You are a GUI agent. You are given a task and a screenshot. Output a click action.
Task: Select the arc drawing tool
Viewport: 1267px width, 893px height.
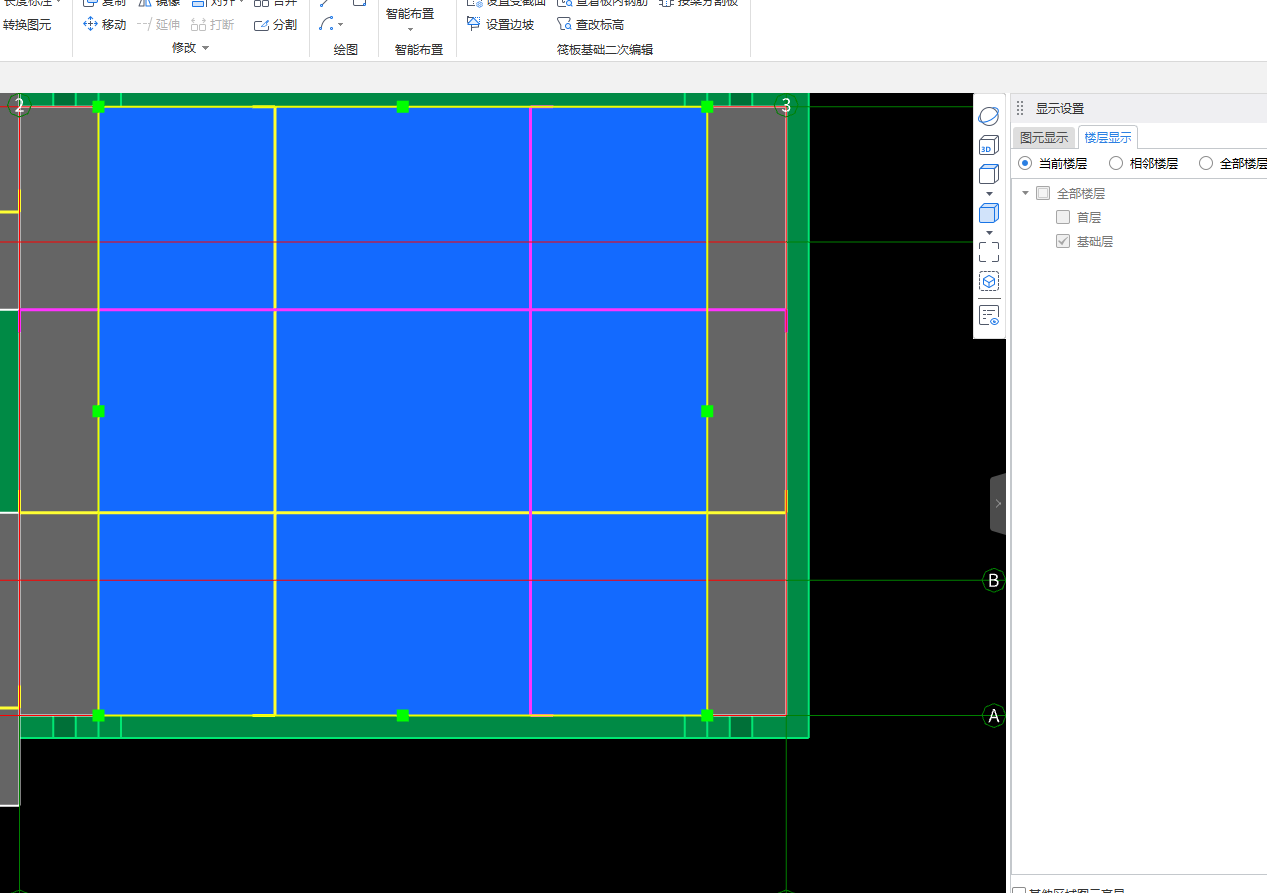tap(326, 24)
